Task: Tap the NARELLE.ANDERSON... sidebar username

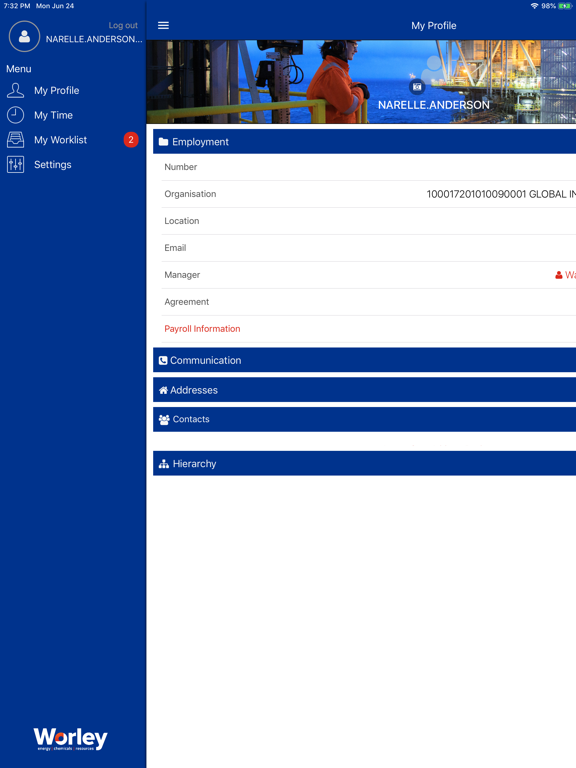Action: pyautogui.click(x=94, y=39)
